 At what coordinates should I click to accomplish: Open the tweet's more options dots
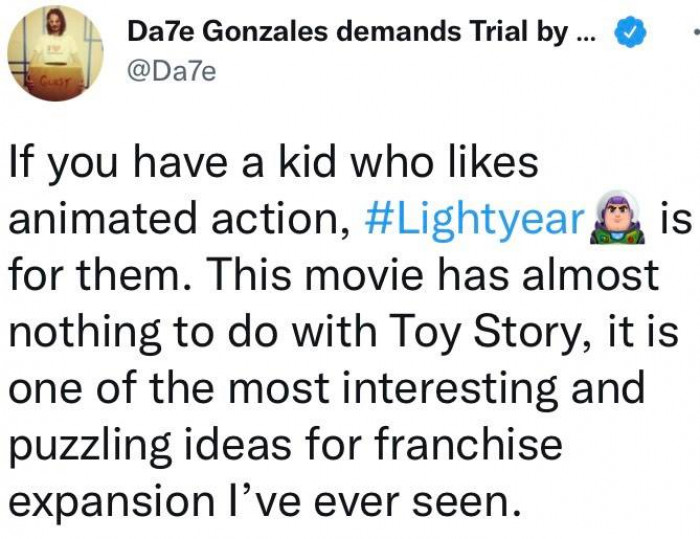pyautogui.click(x=695, y=33)
